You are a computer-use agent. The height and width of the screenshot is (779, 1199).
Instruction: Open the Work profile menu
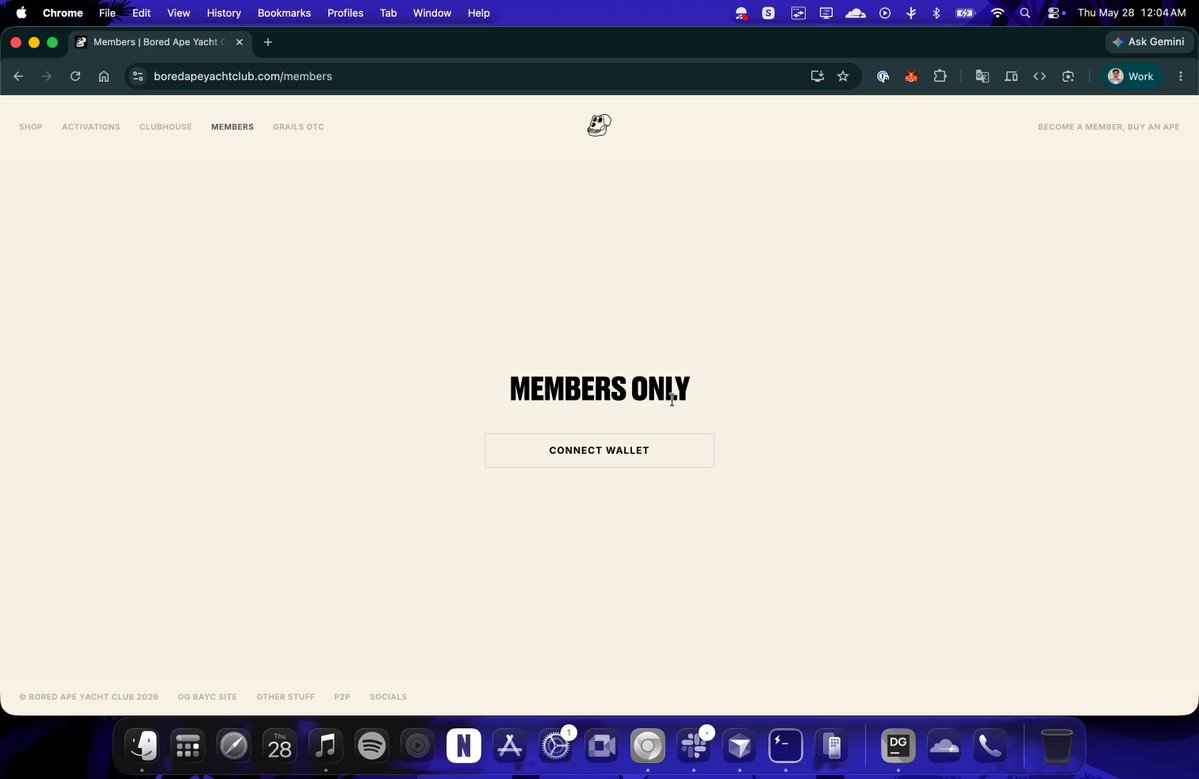pyautogui.click(x=1131, y=76)
